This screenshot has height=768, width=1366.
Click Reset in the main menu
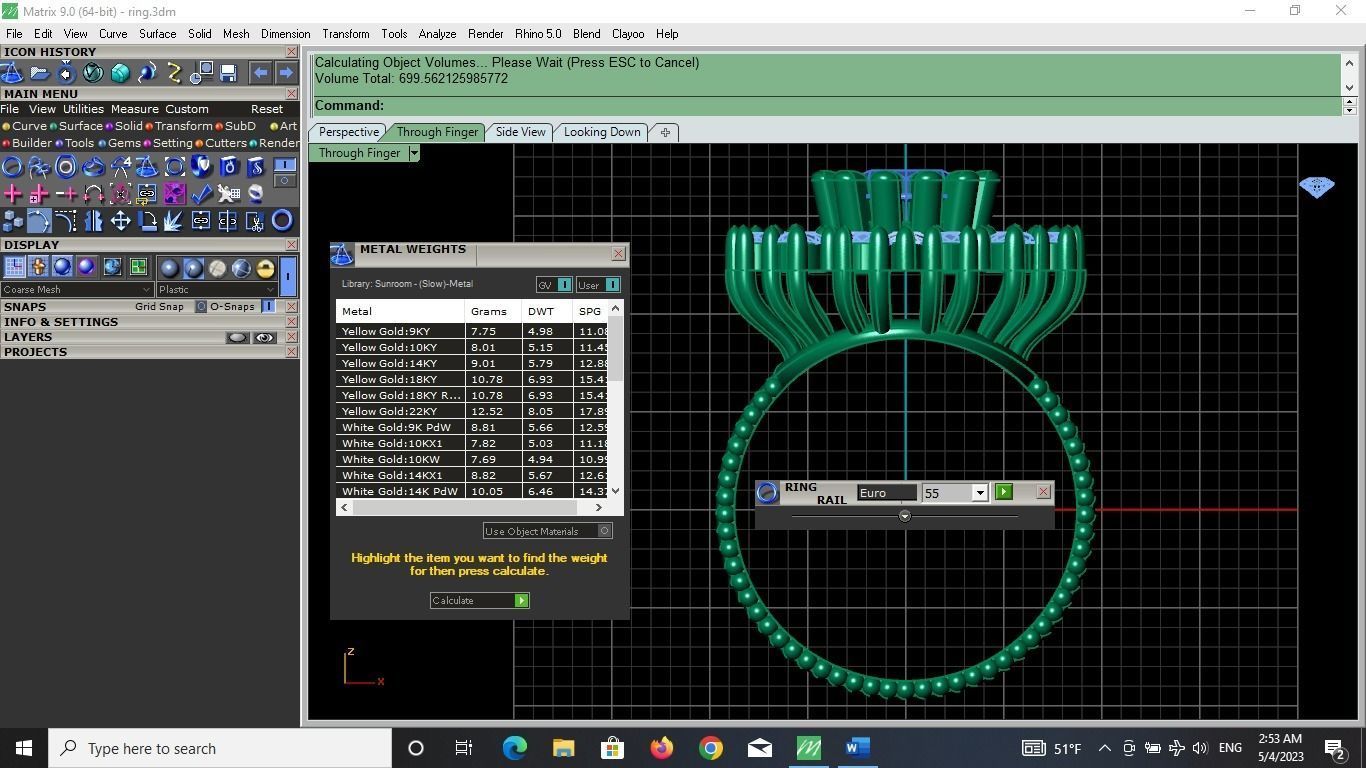(267, 109)
